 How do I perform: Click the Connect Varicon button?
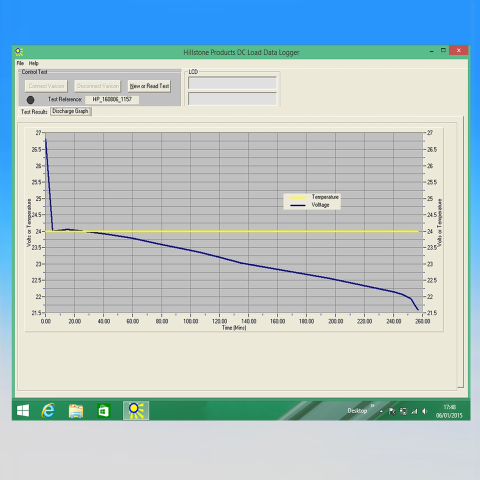pyautogui.click(x=46, y=86)
